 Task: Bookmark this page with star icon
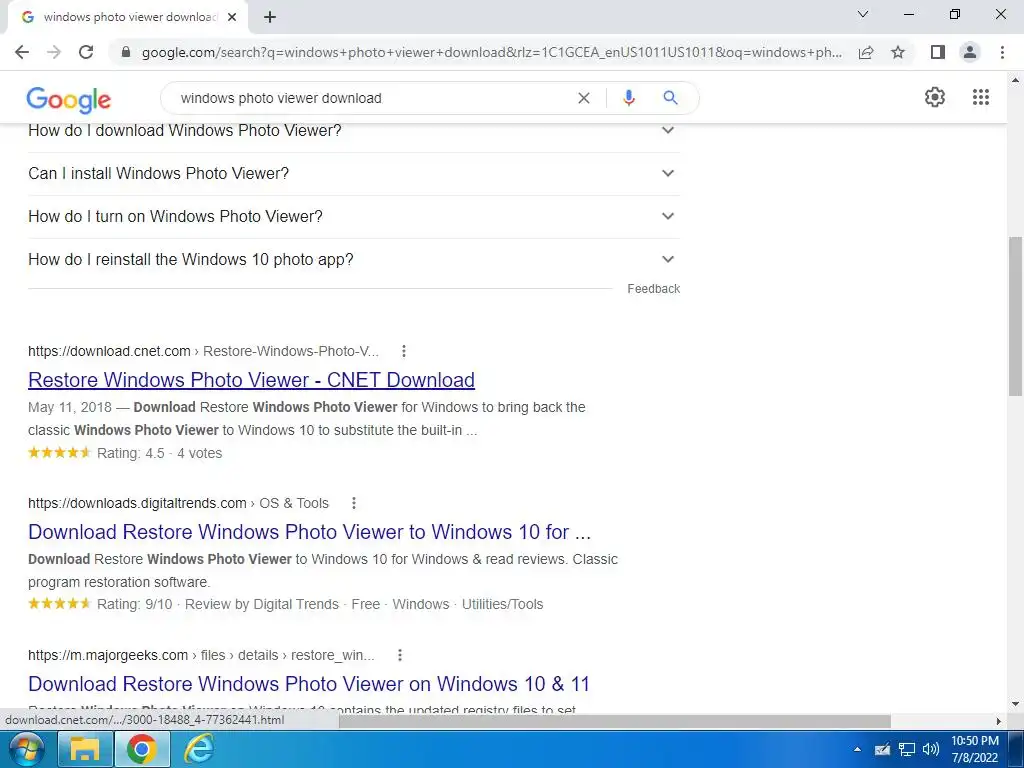898,52
